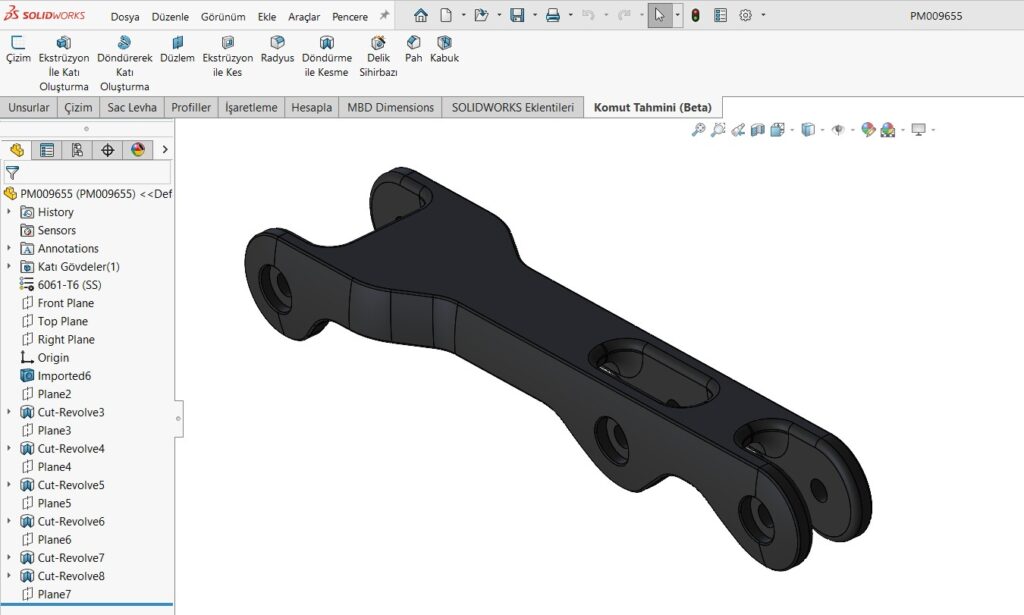Click the Edit Appearance icon in view toolbar
The height and width of the screenshot is (615, 1024).
(867, 129)
